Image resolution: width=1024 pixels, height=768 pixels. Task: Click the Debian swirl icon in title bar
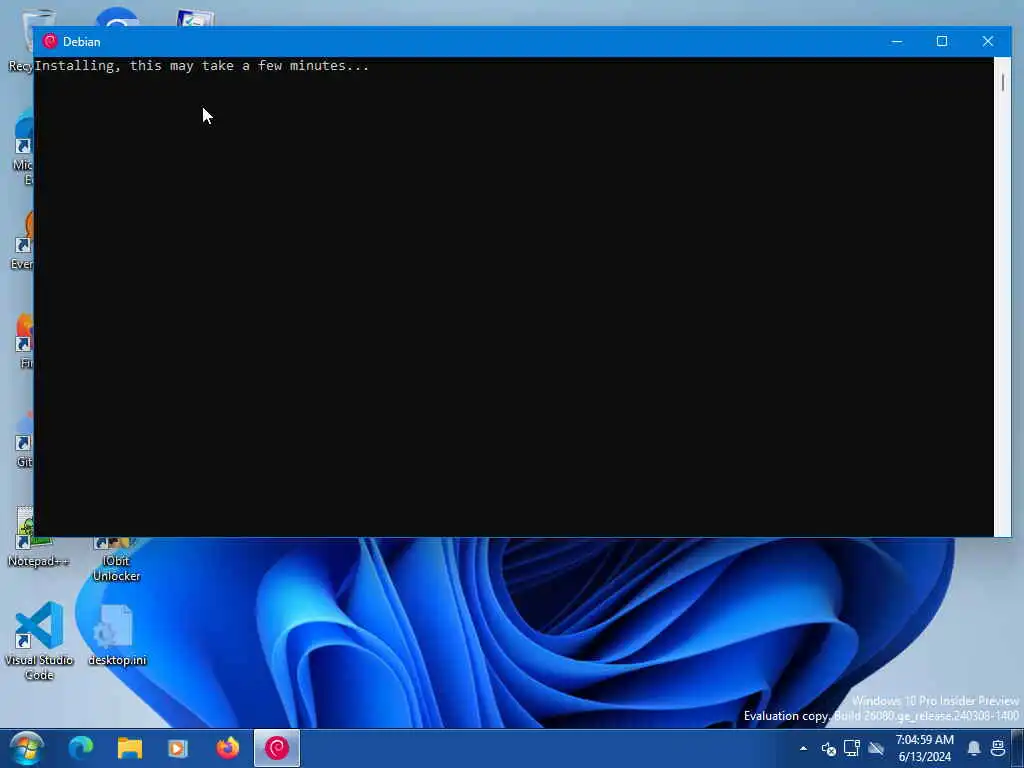pos(50,41)
